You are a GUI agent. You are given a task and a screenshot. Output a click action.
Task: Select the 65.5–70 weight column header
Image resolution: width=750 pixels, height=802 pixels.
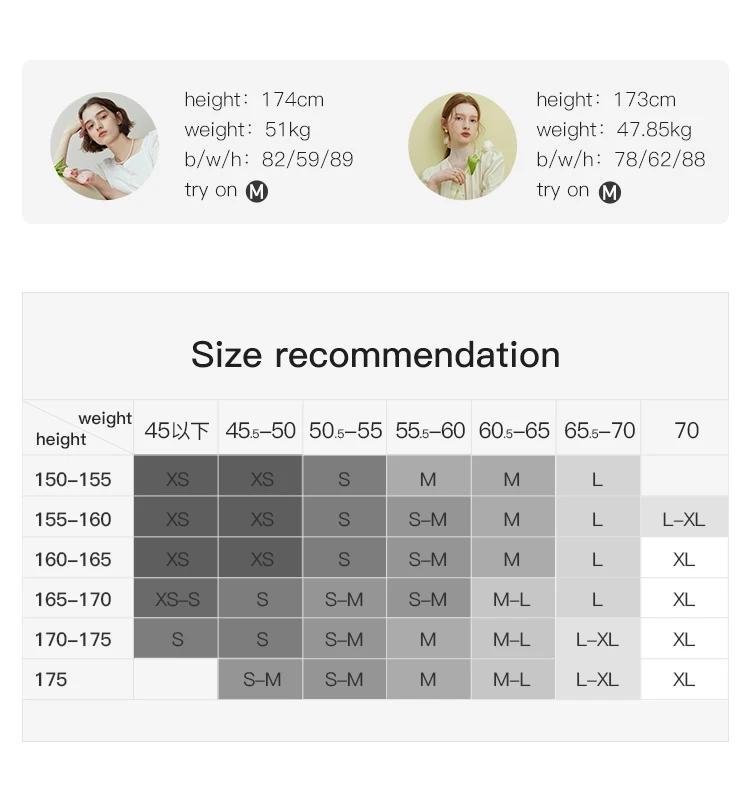coord(599,430)
